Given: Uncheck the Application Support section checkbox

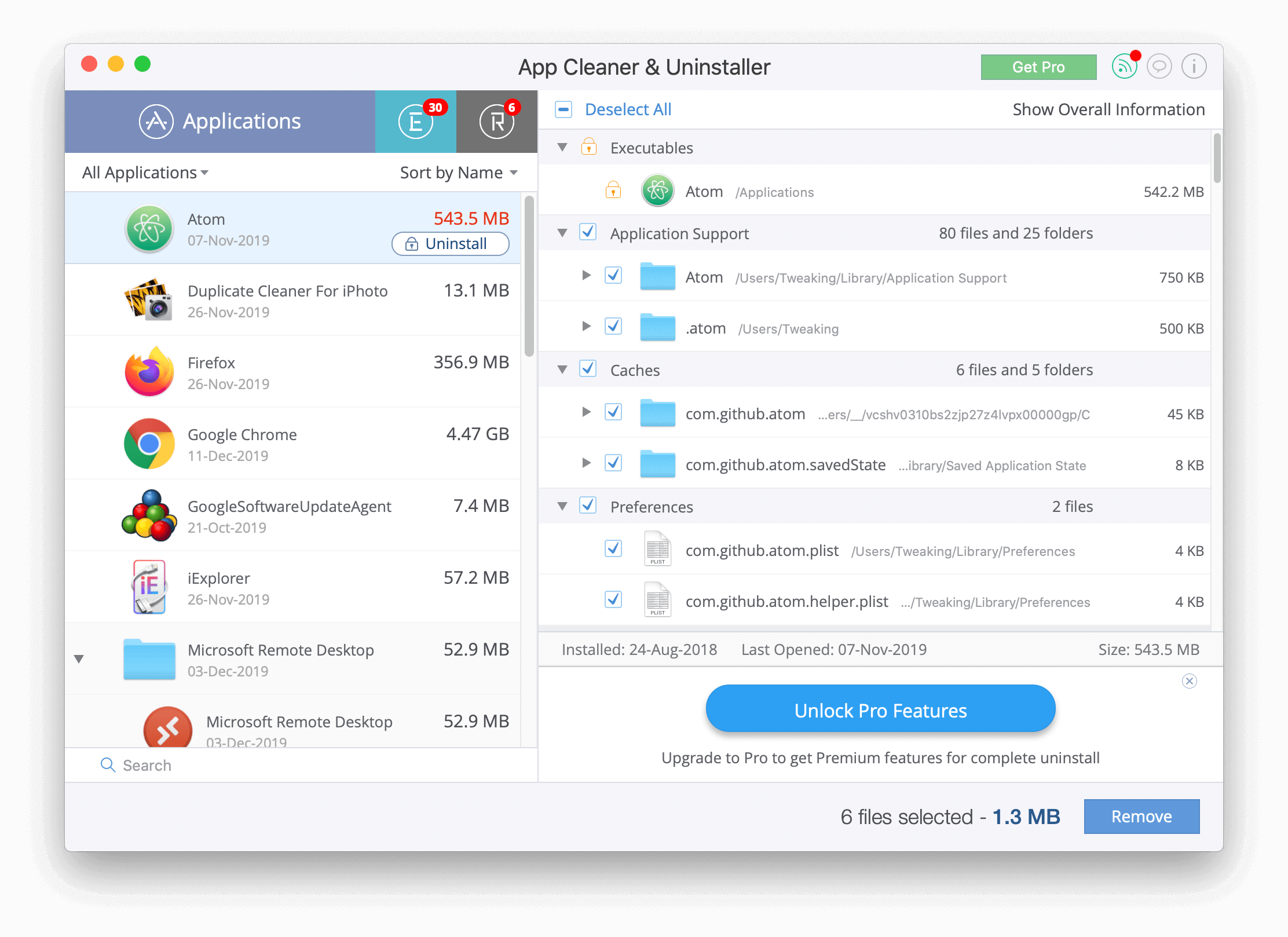Looking at the screenshot, I should tap(588, 232).
